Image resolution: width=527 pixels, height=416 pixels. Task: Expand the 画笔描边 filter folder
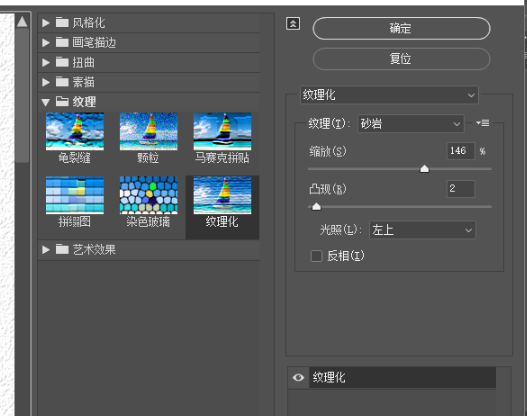tap(149, 43)
